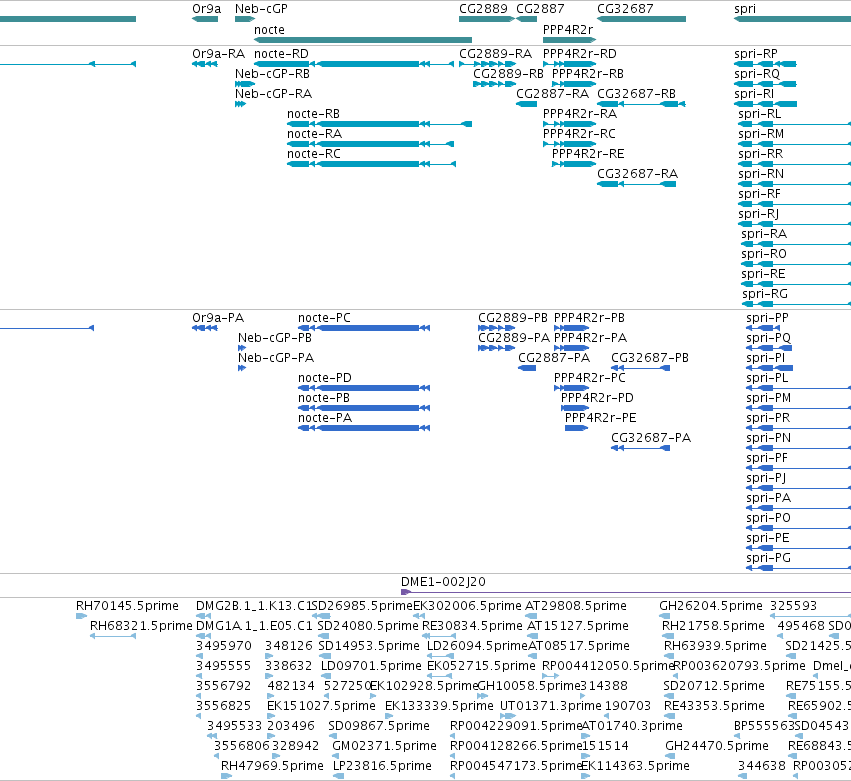Screen dimensions: 851x781
Task: Open the CG32687-PB protein label
Action: click(650, 358)
